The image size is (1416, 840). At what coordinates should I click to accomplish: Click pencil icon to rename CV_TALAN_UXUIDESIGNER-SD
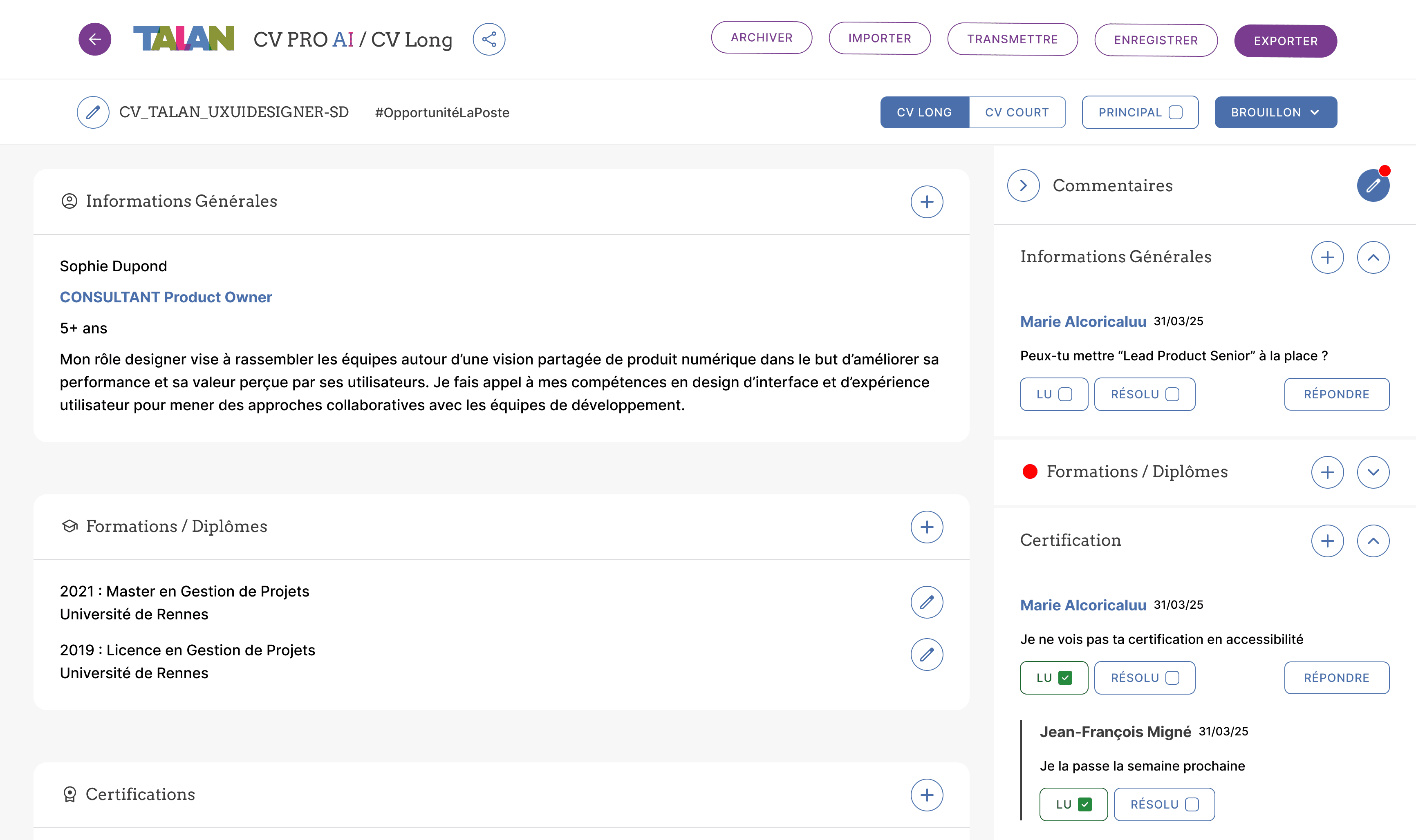[x=93, y=112]
